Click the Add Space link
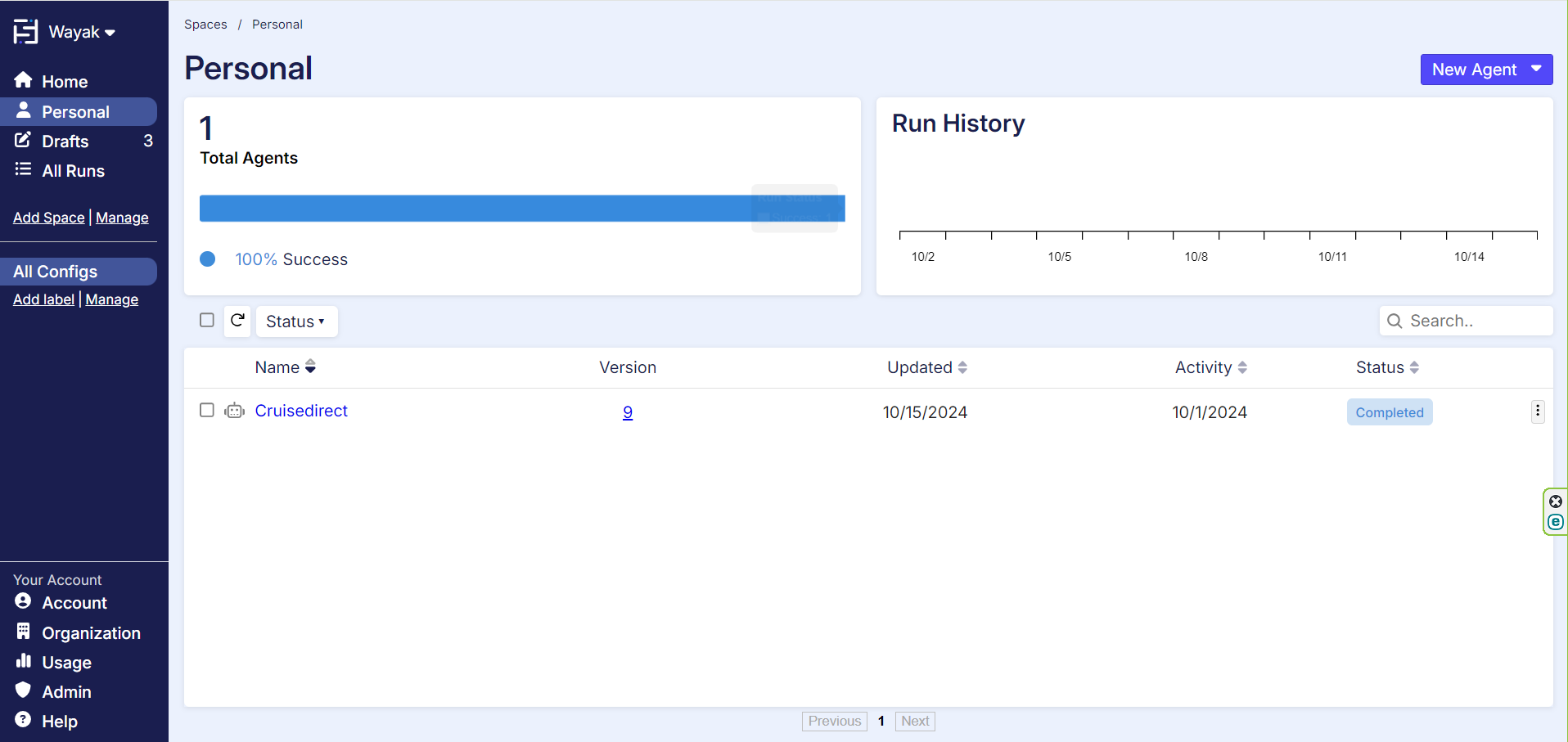1568x742 pixels. click(x=49, y=218)
